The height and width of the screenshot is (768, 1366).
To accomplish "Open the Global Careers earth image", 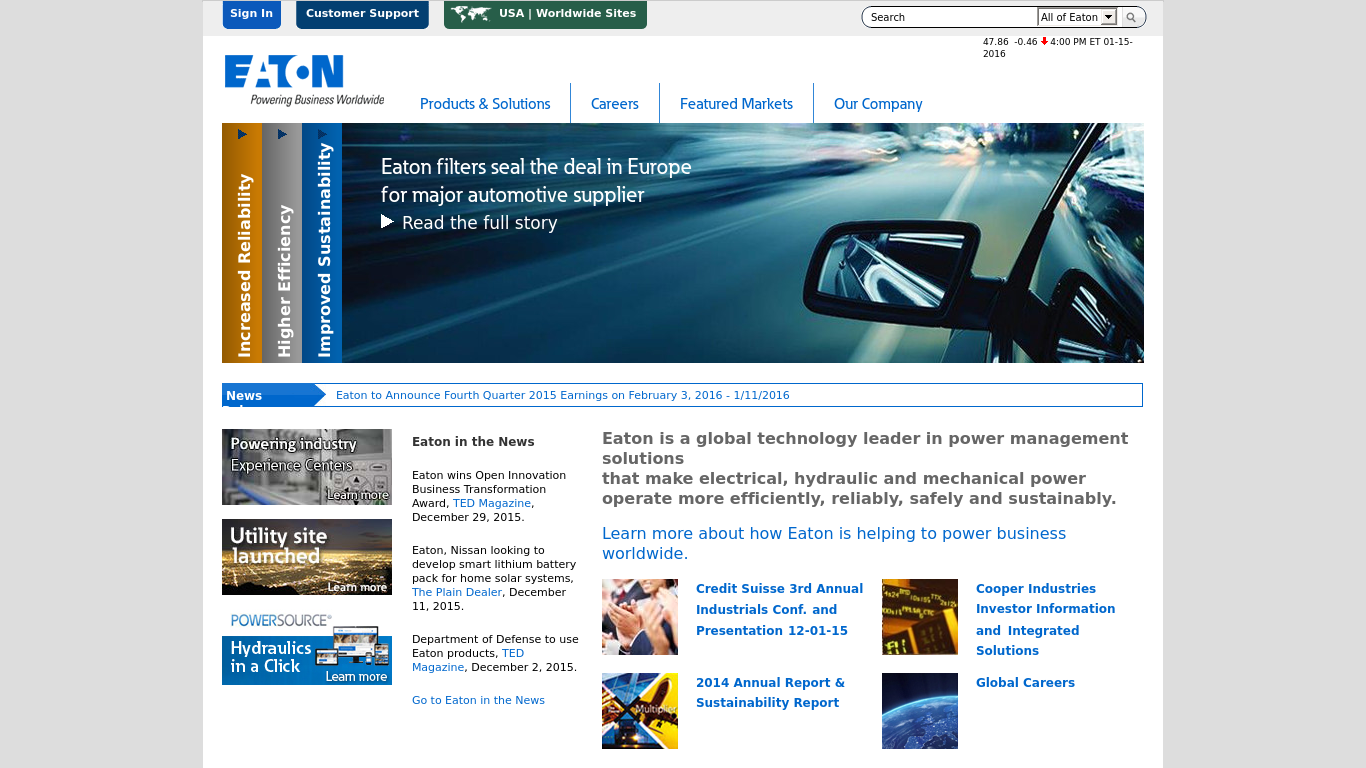I will tap(920, 711).
